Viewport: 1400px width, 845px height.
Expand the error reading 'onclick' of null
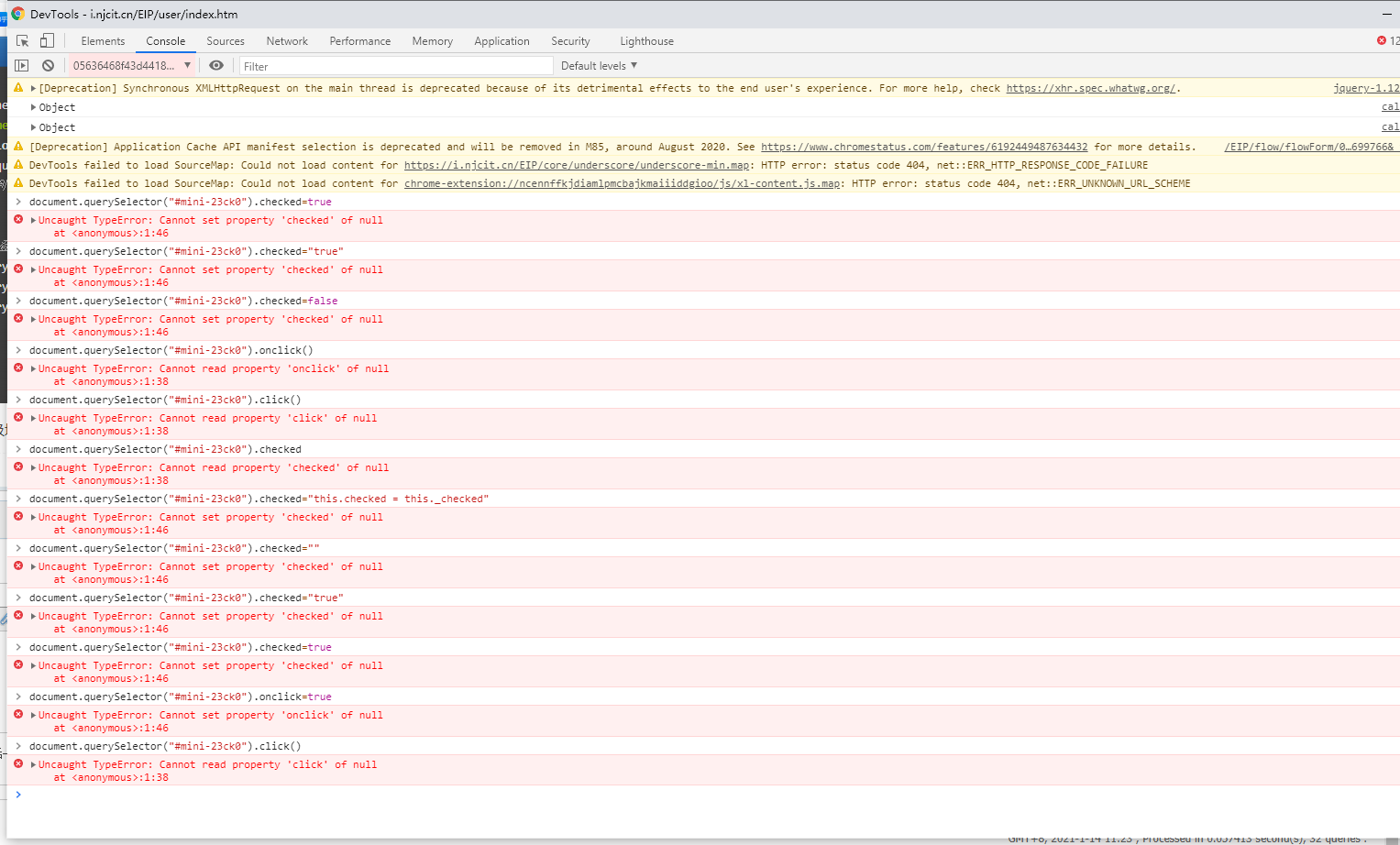pos(33,369)
